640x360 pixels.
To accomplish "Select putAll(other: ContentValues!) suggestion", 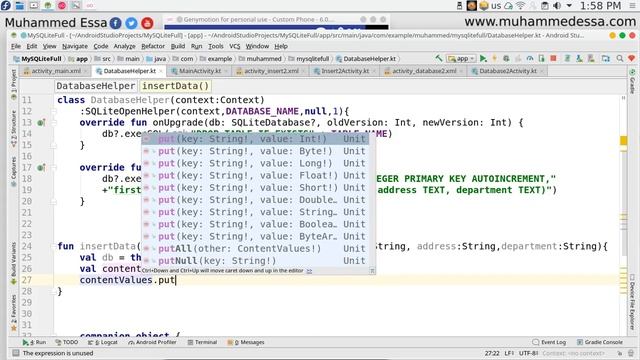I will [x=256, y=249].
